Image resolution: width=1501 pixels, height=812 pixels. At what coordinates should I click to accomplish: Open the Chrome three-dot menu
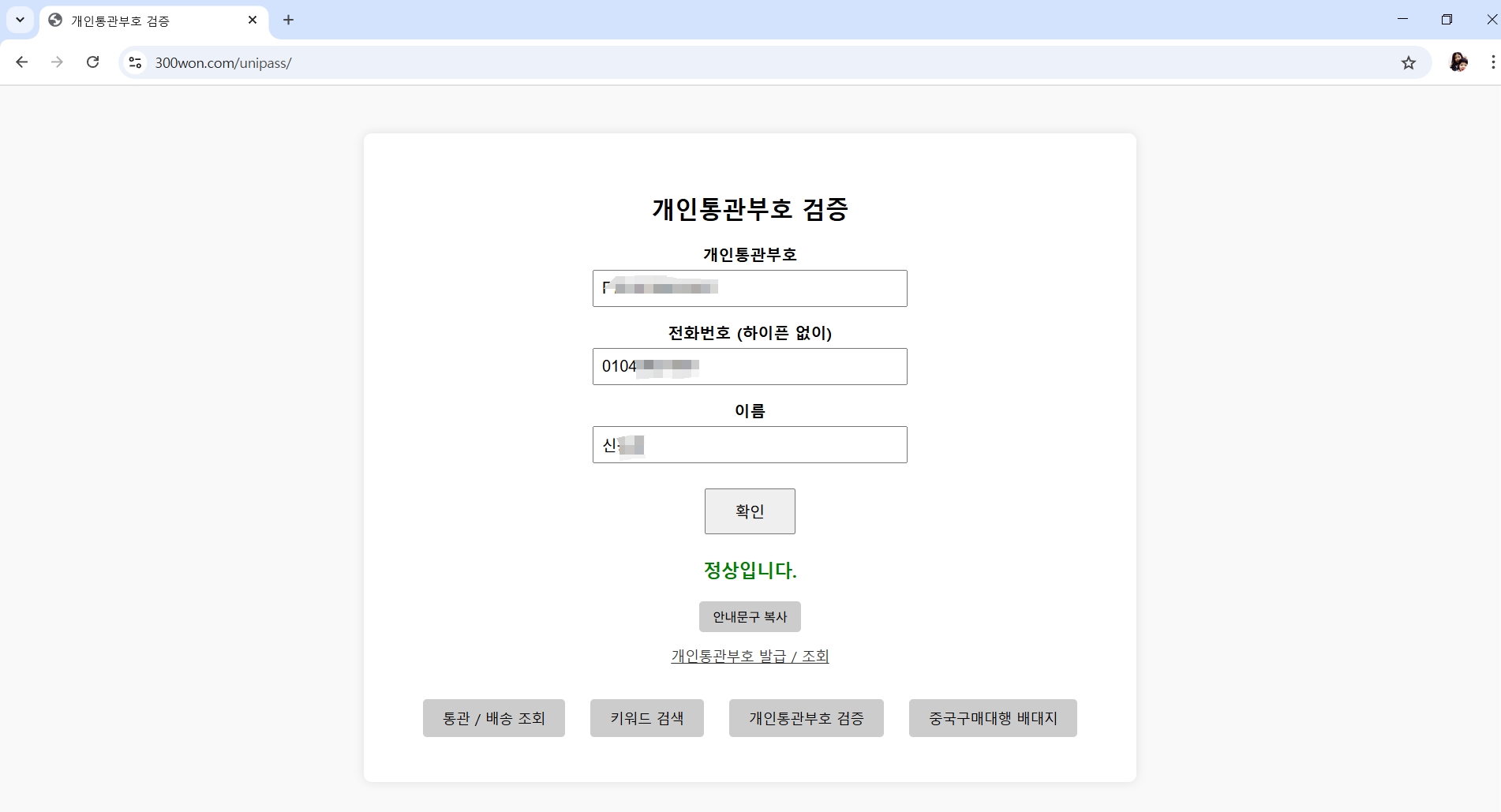click(1492, 62)
